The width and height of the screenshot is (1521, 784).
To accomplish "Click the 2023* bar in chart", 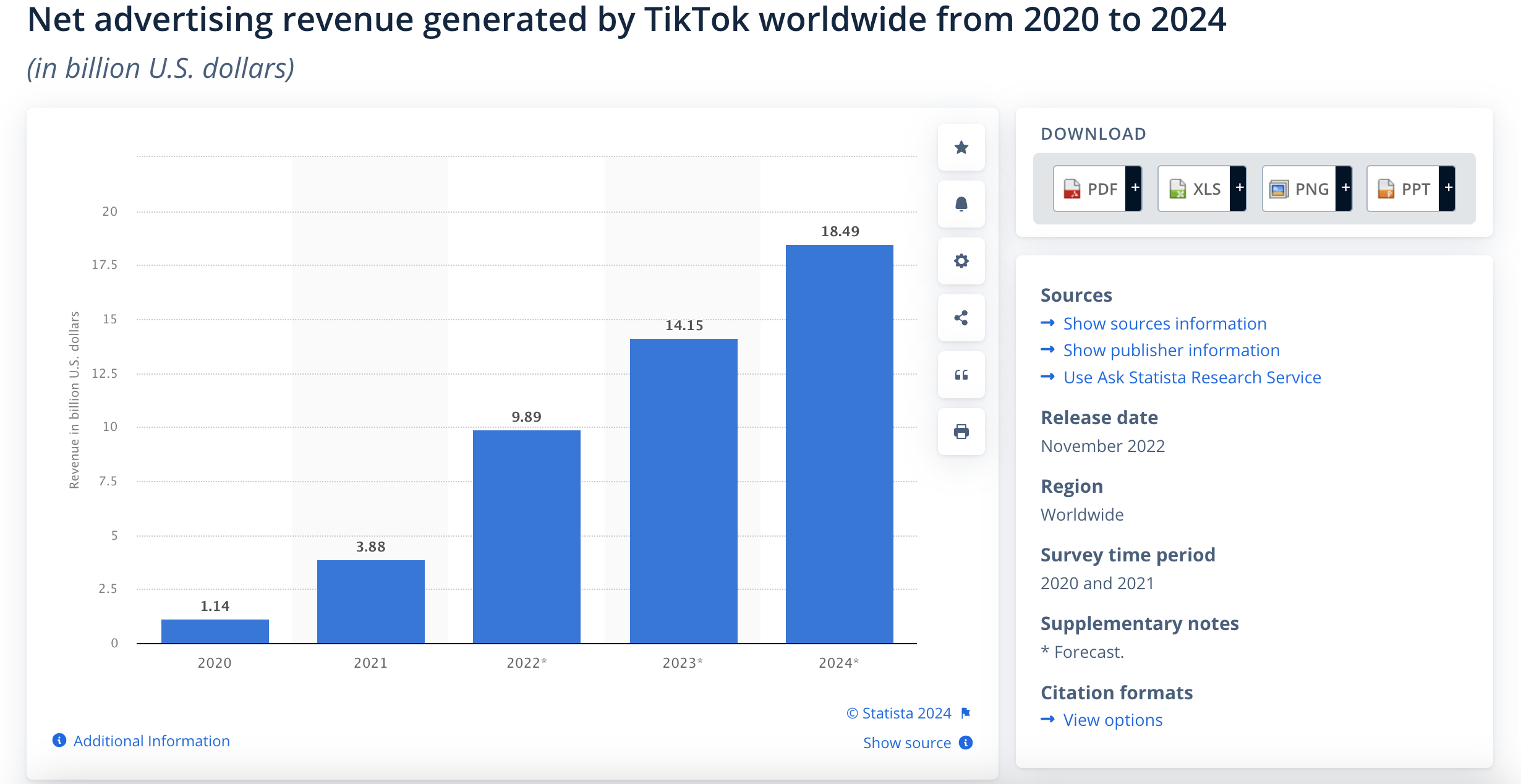I will point(684,491).
